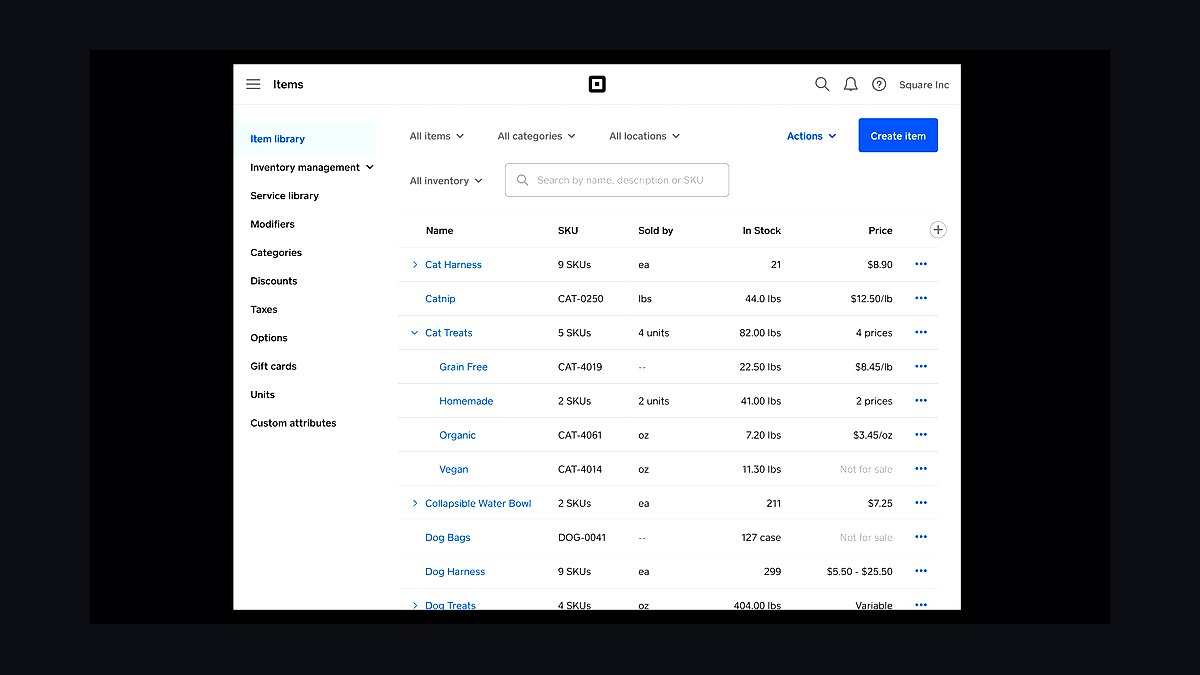Open the hamburger navigation menu

253,84
